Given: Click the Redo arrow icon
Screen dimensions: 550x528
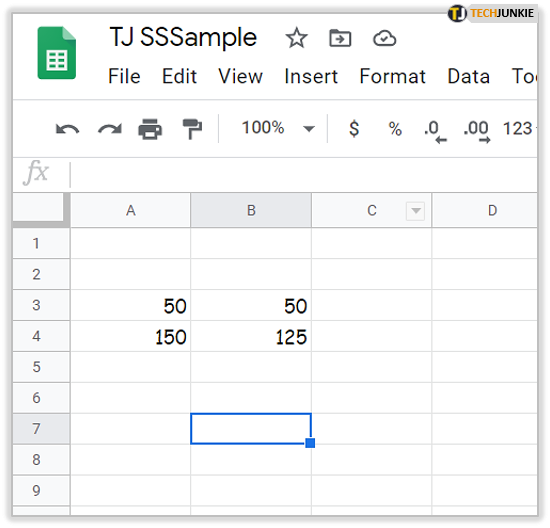Looking at the screenshot, I should coord(110,129).
